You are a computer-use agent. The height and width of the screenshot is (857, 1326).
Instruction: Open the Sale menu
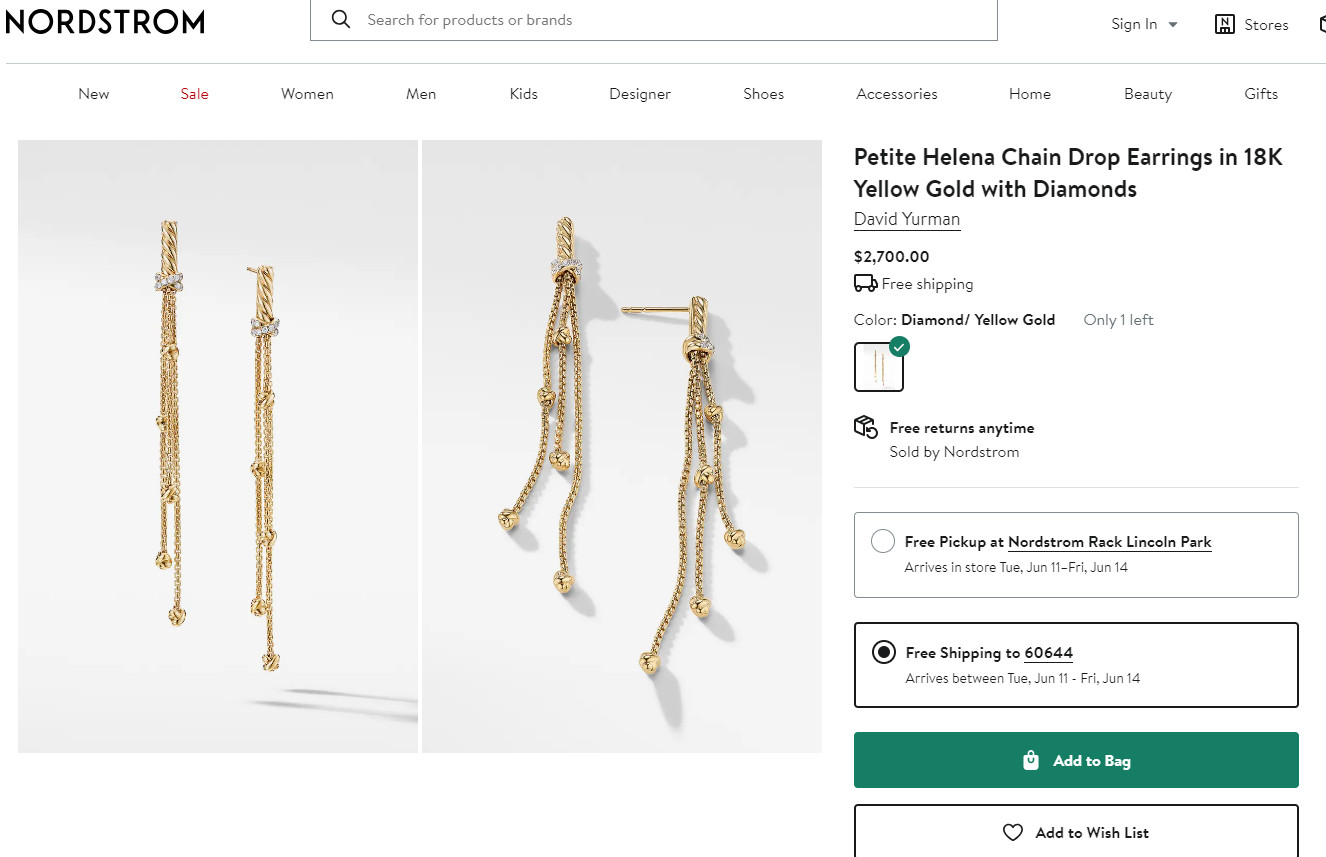click(x=194, y=94)
